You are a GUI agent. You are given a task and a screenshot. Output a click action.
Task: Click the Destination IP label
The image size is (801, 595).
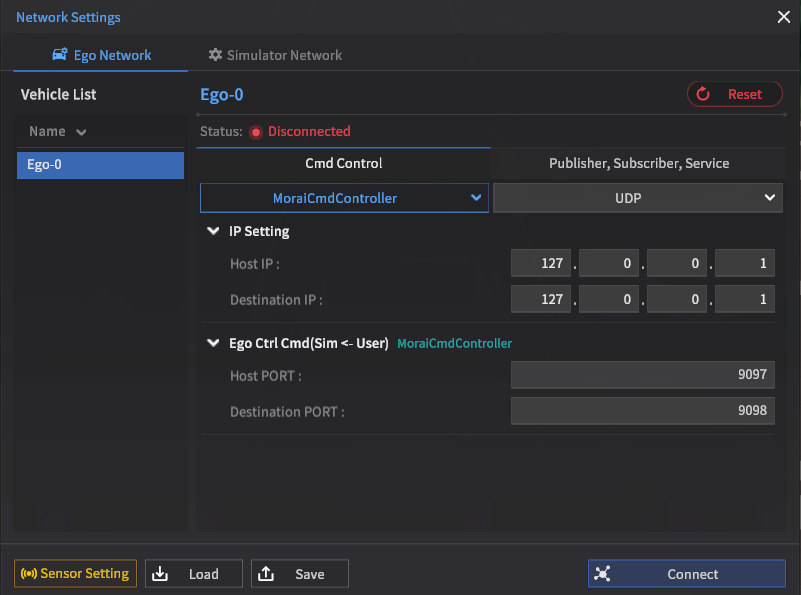pyautogui.click(x=276, y=299)
